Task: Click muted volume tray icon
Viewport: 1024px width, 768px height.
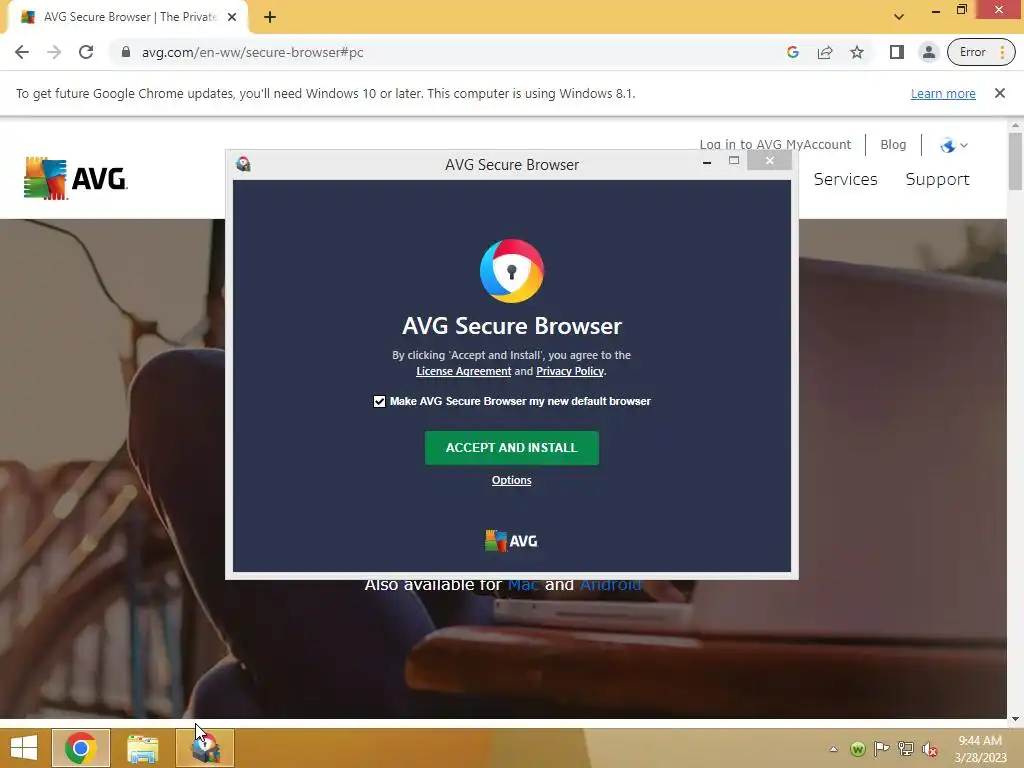Action: 929,749
